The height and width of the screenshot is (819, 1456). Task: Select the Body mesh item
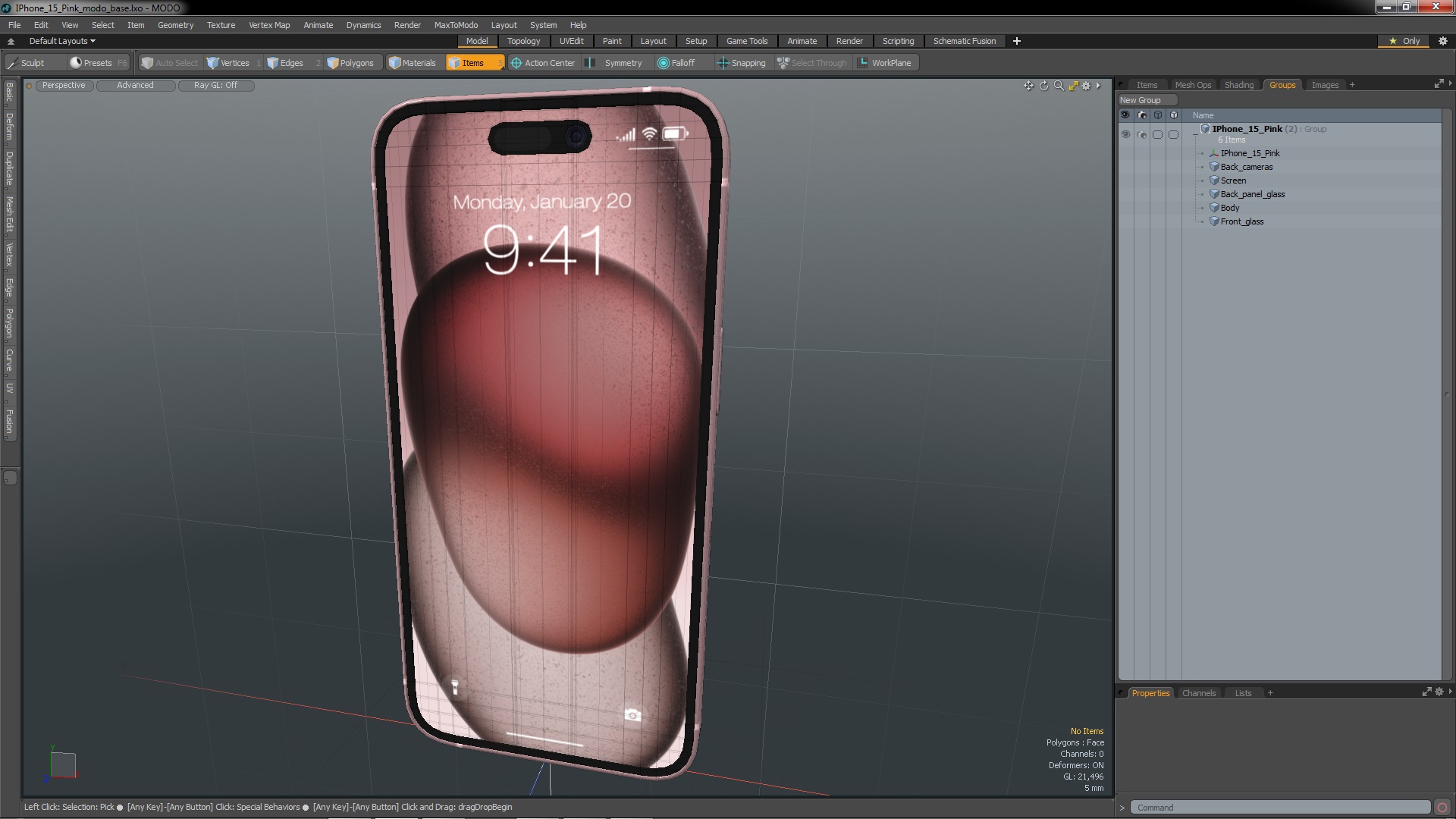[x=1229, y=208]
